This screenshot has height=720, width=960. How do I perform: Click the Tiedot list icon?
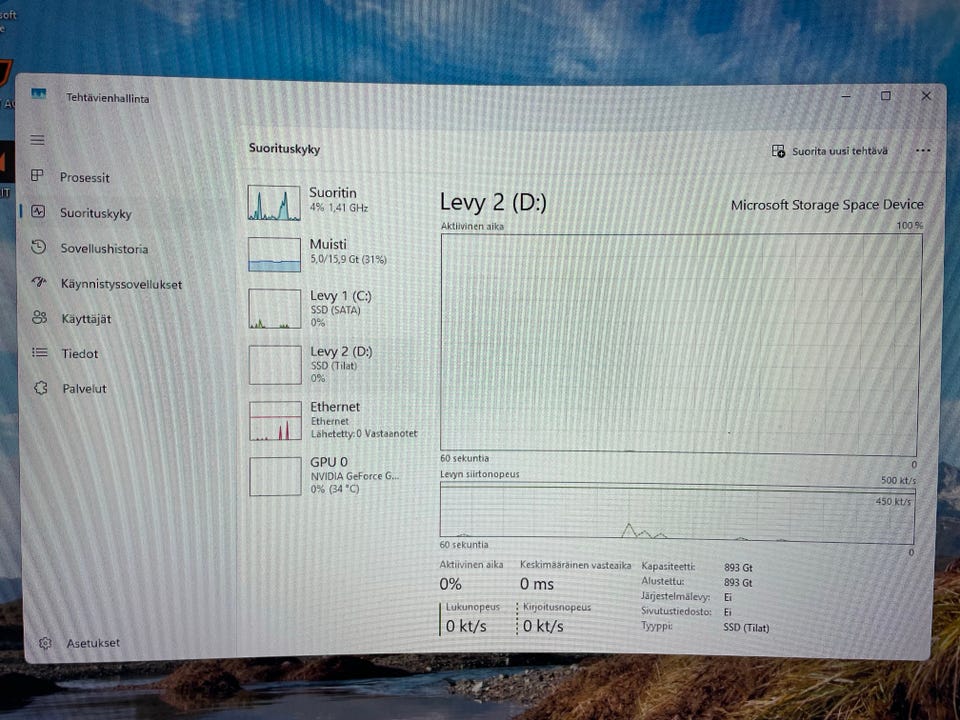coord(40,352)
